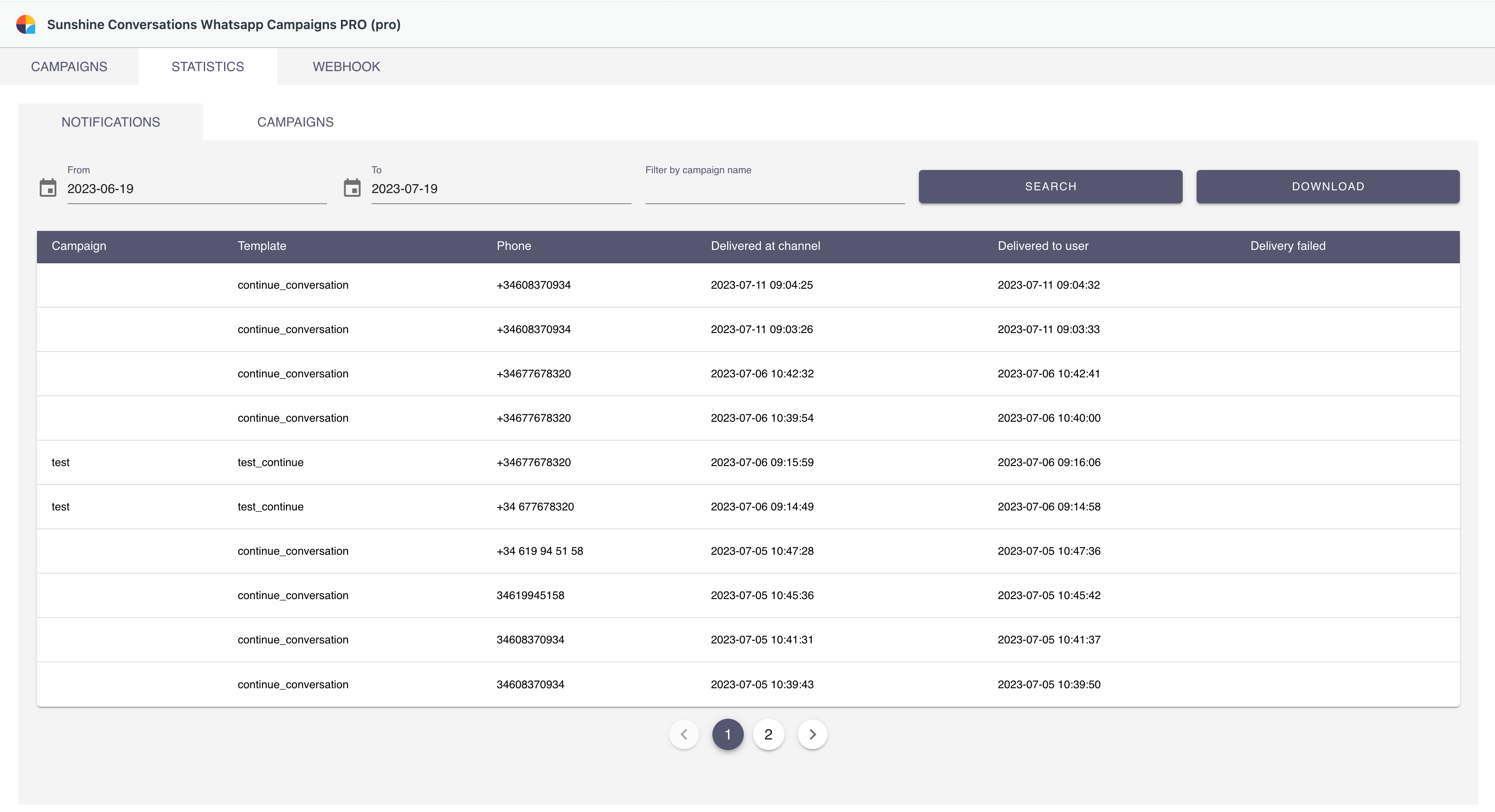Viewport: 1495px width, 812px height.
Task: Select row with phone +34 619 94 51 58
Action: click(x=539, y=551)
